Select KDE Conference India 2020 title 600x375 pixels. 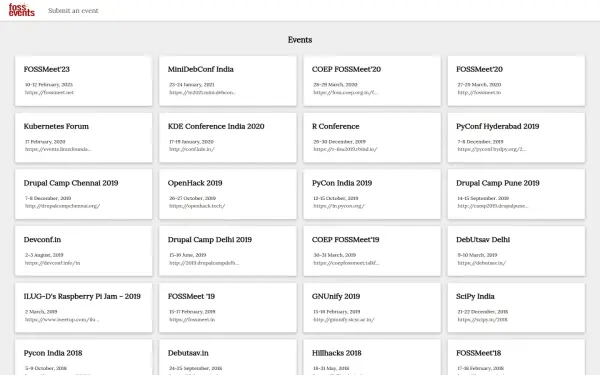pyautogui.click(x=216, y=126)
